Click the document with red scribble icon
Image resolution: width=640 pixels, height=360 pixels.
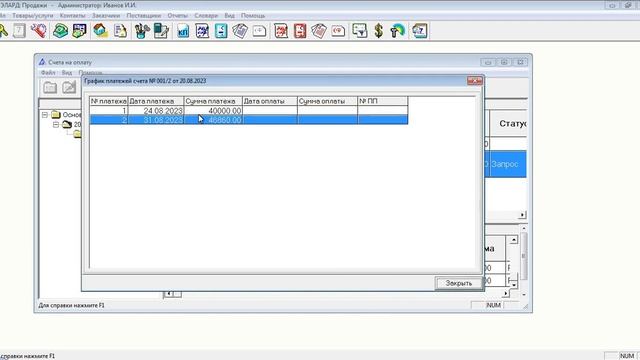coord(281,31)
